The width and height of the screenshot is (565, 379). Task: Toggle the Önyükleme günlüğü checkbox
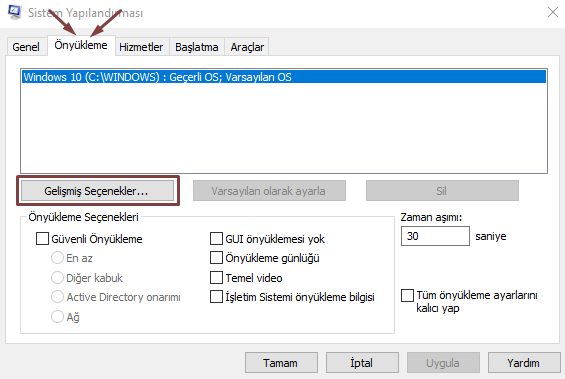click(216, 258)
